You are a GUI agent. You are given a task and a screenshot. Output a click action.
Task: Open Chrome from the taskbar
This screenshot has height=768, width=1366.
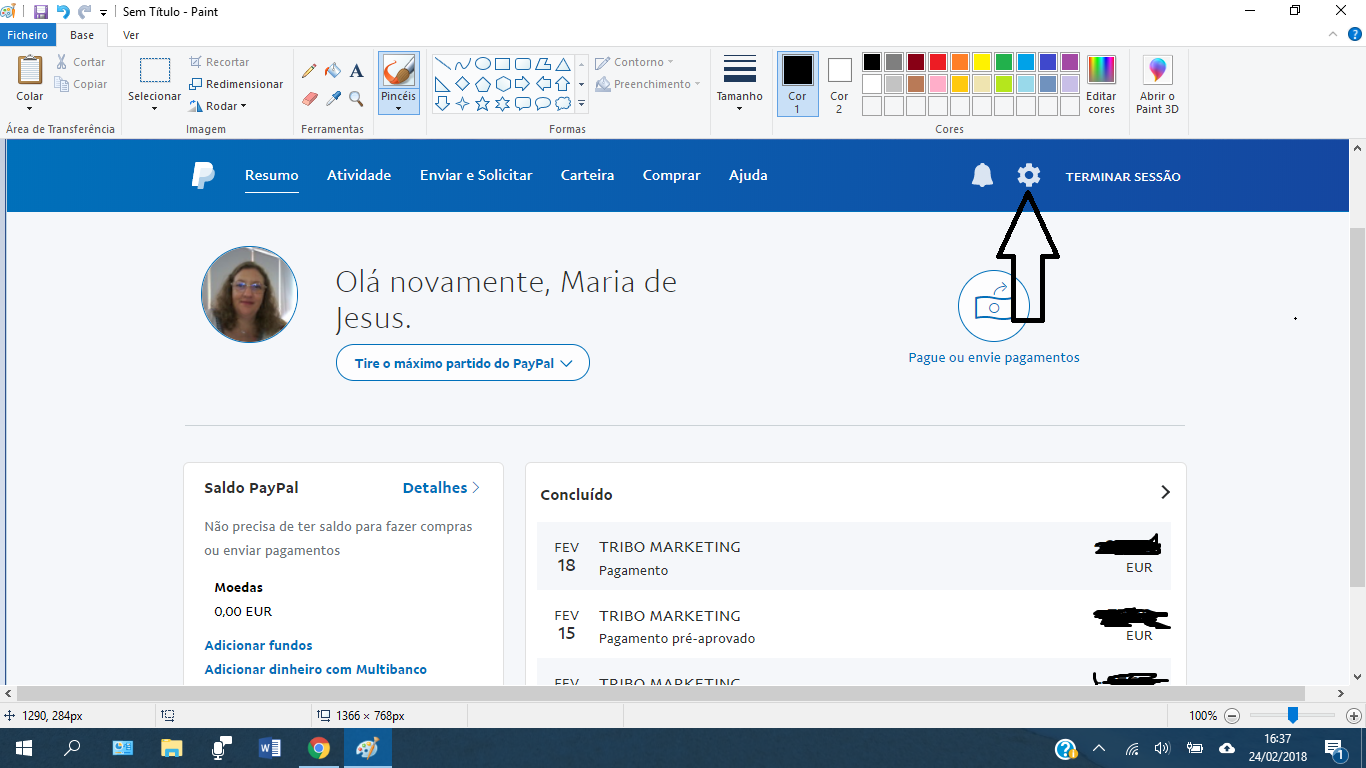(x=319, y=748)
